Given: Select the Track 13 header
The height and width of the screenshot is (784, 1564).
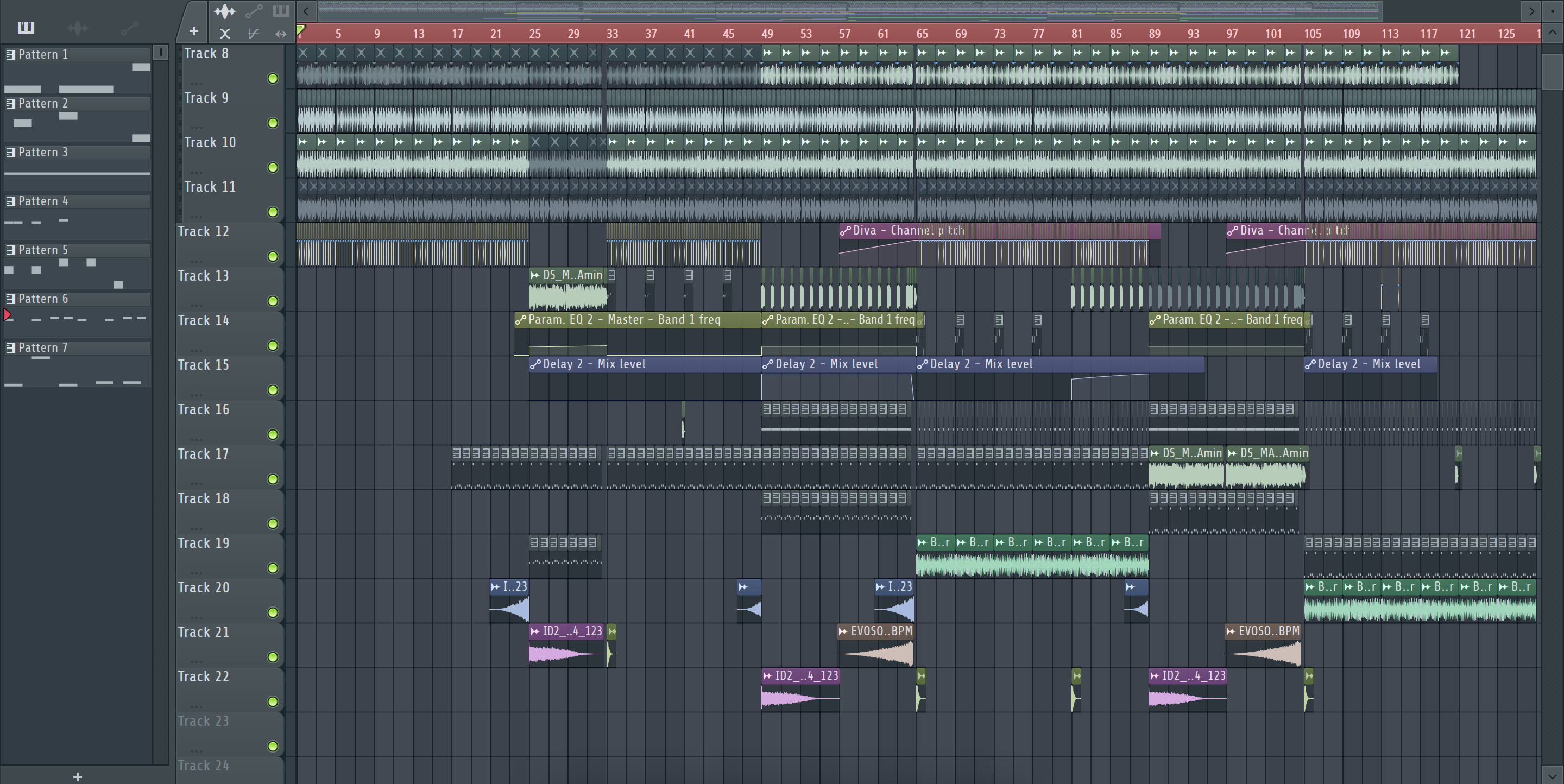Looking at the screenshot, I should 230,289.
